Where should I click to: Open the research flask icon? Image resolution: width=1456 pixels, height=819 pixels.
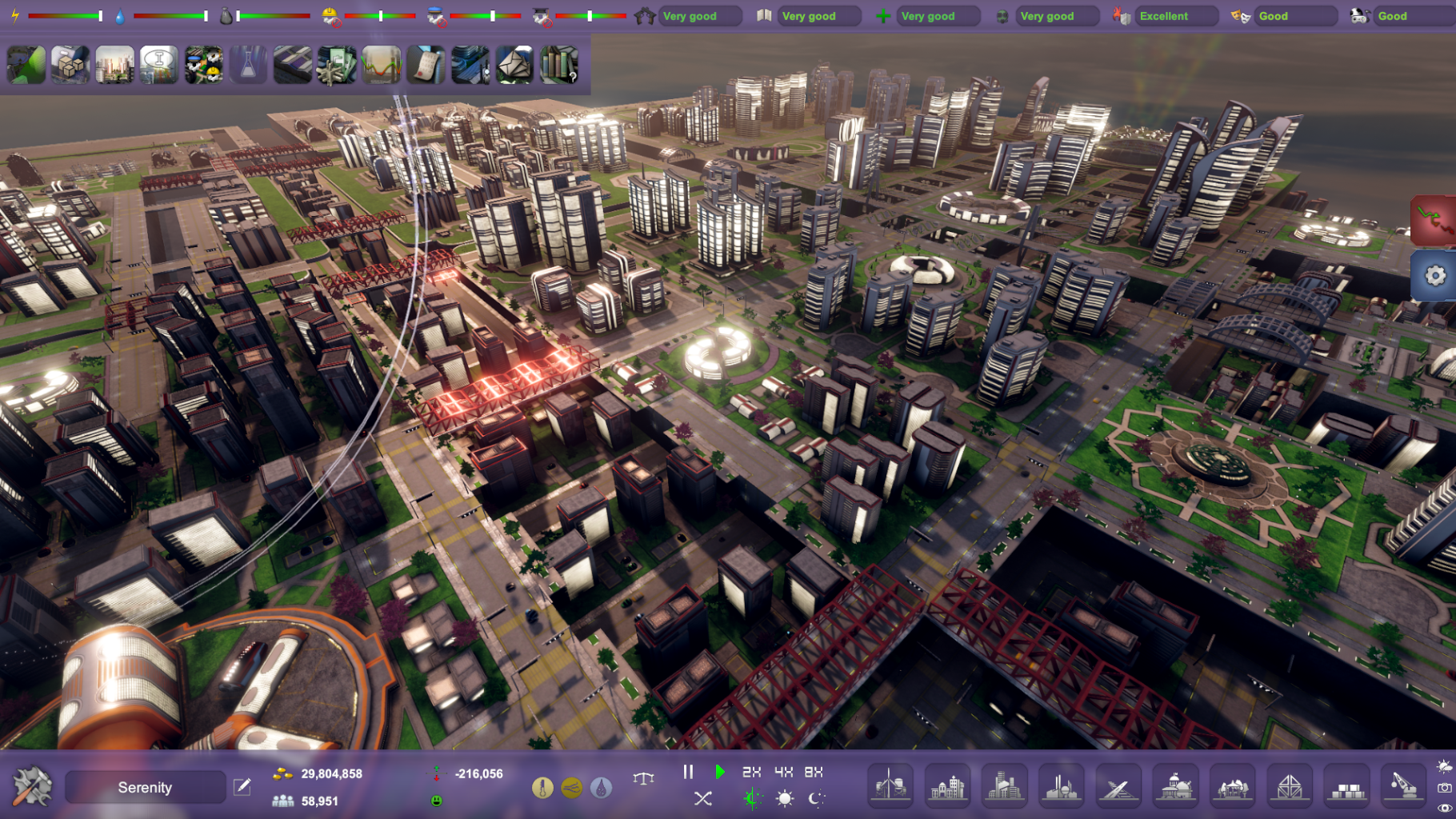coord(248,65)
